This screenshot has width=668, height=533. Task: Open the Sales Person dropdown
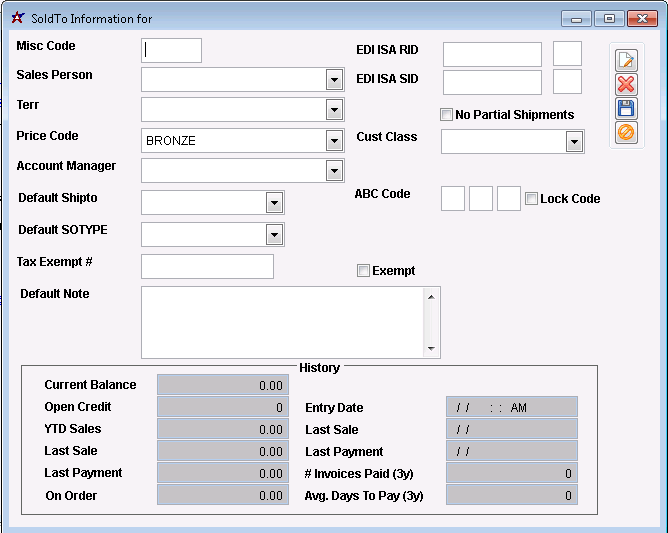[334, 80]
